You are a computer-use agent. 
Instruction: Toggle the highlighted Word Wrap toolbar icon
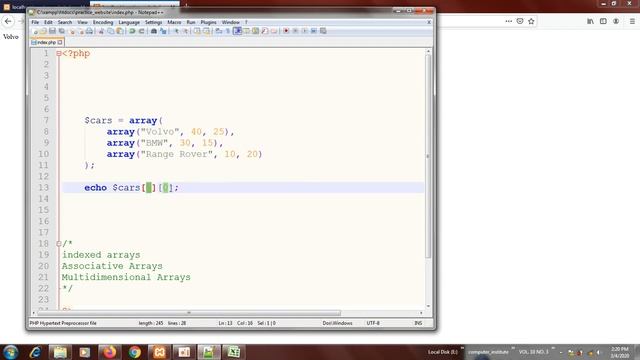[x=238, y=31]
